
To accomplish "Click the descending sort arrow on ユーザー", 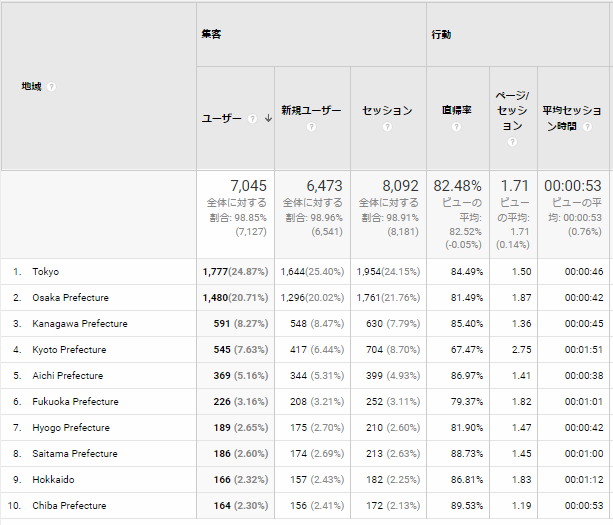I will 268,118.
